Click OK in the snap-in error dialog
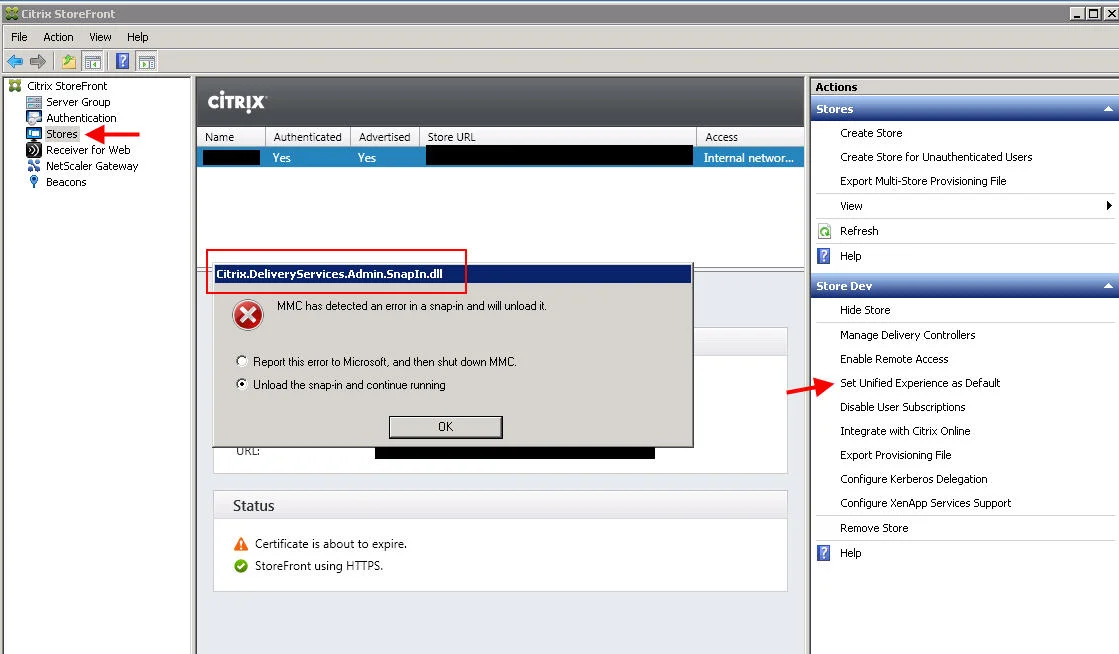This screenshot has width=1119, height=654. click(445, 426)
